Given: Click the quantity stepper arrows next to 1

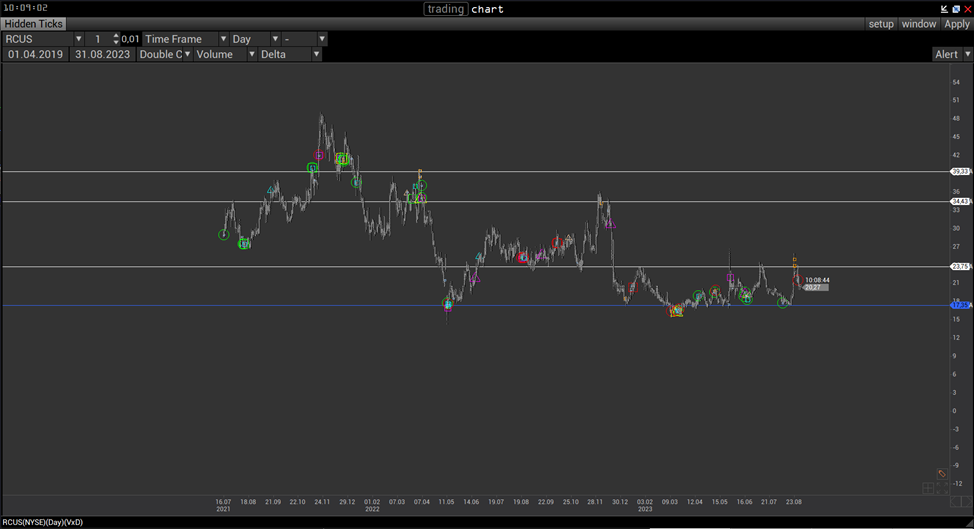Looking at the screenshot, I should pyautogui.click(x=116, y=38).
